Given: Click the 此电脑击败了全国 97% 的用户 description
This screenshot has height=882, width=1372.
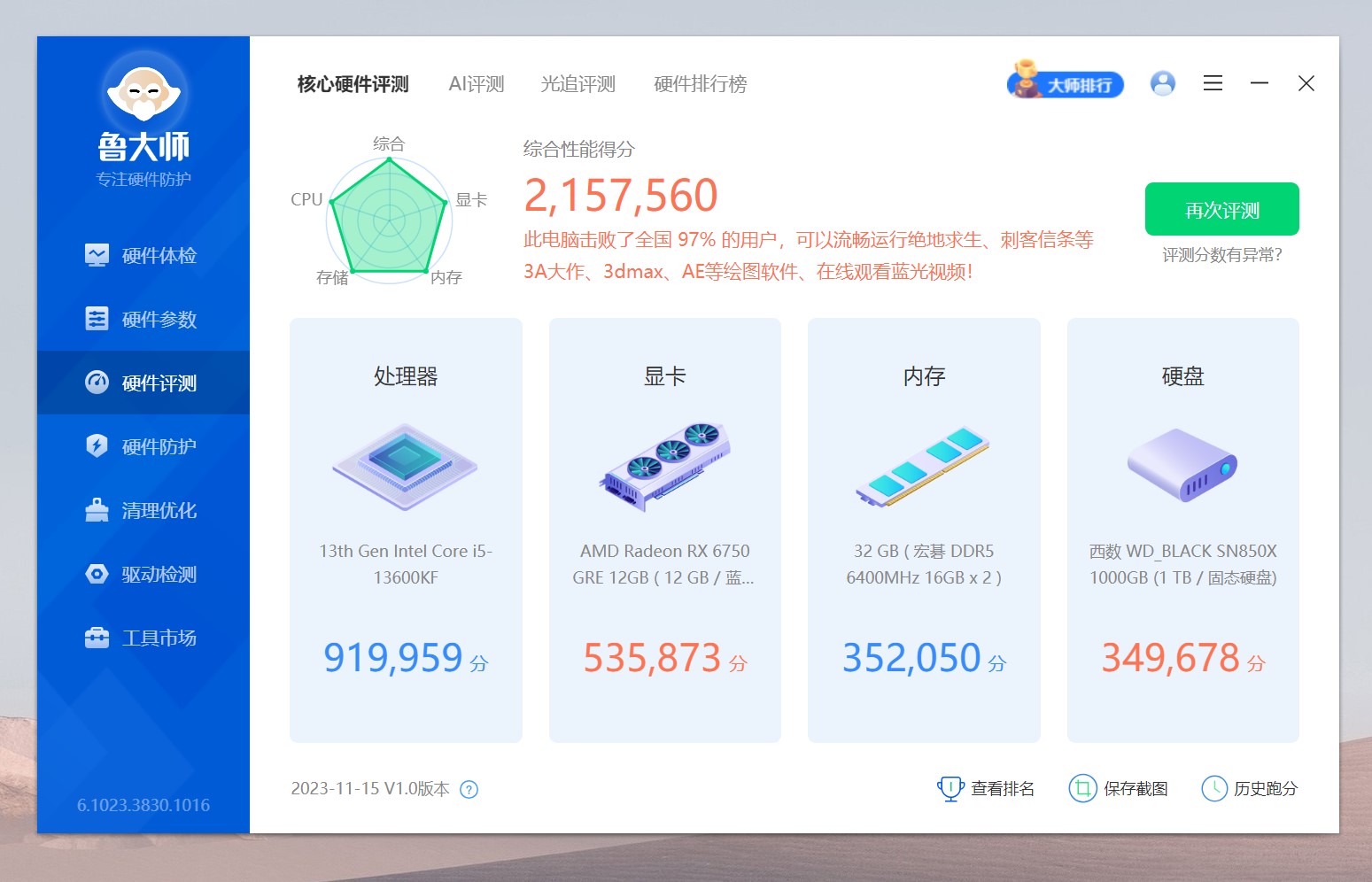Looking at the screenshot, I should coord(808,255).
